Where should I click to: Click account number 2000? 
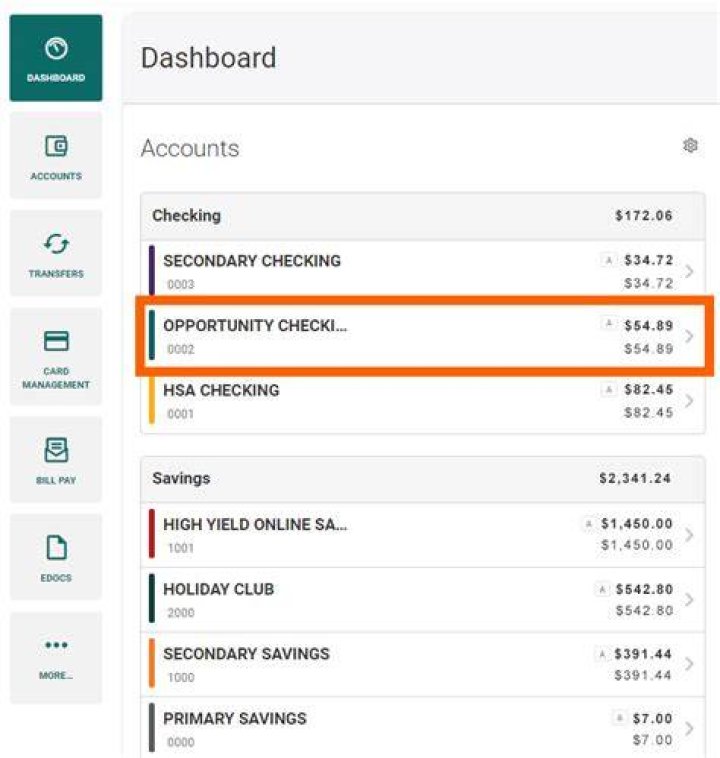coord(180,612)
